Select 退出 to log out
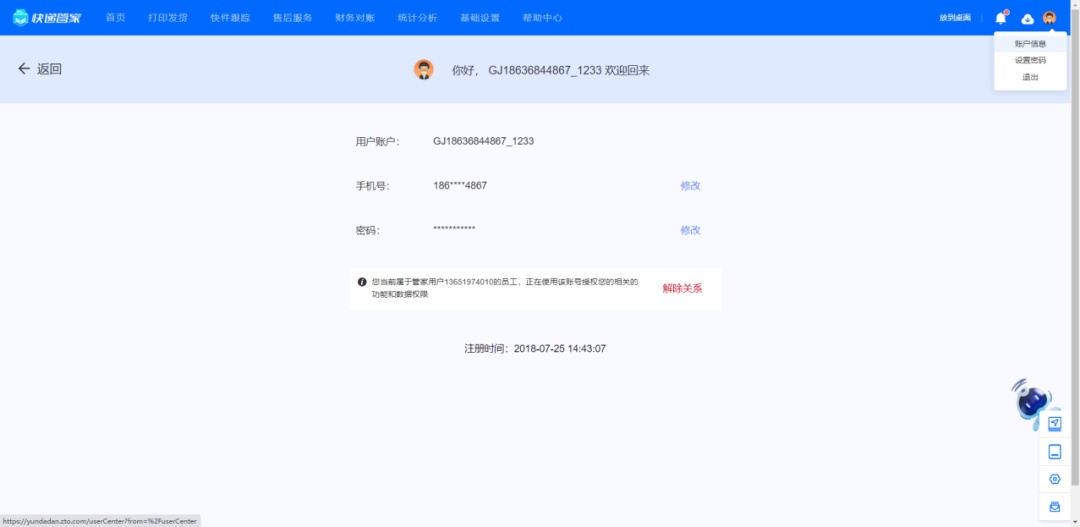Viewport: 1080px width, 527px height. click(x=1030, y=77)
